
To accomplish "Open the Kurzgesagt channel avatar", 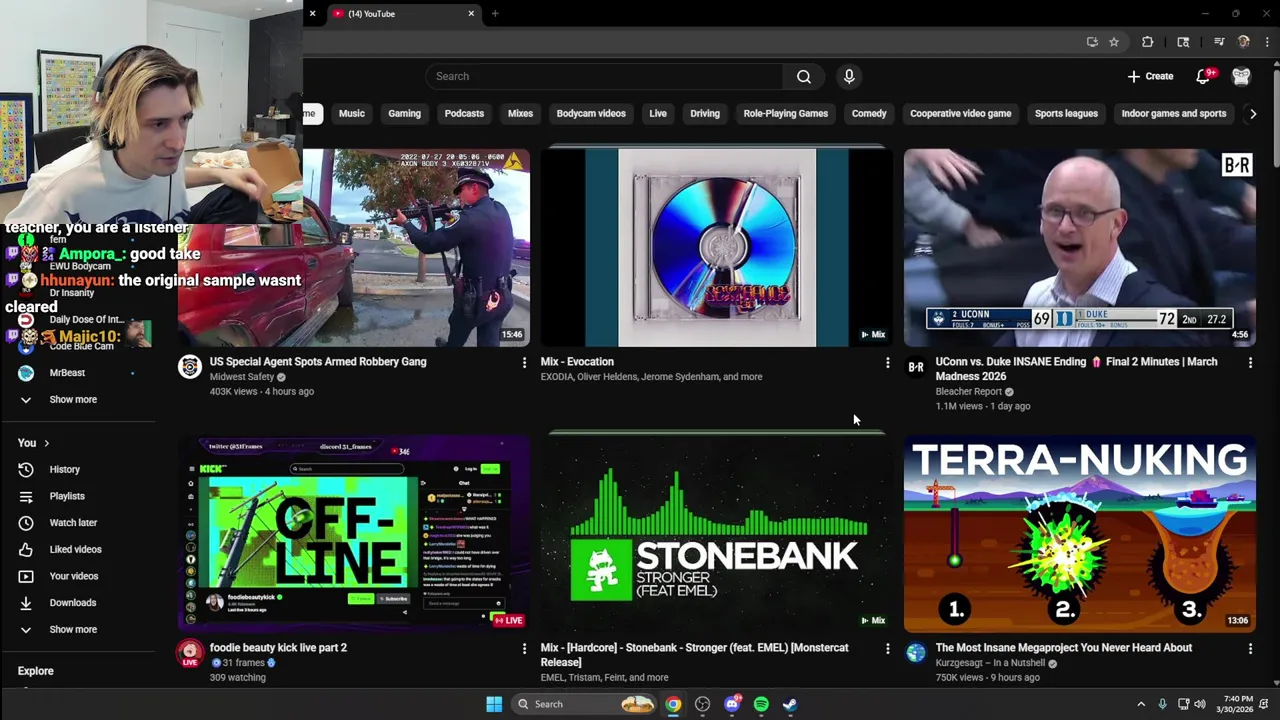I will pos(916,653).
